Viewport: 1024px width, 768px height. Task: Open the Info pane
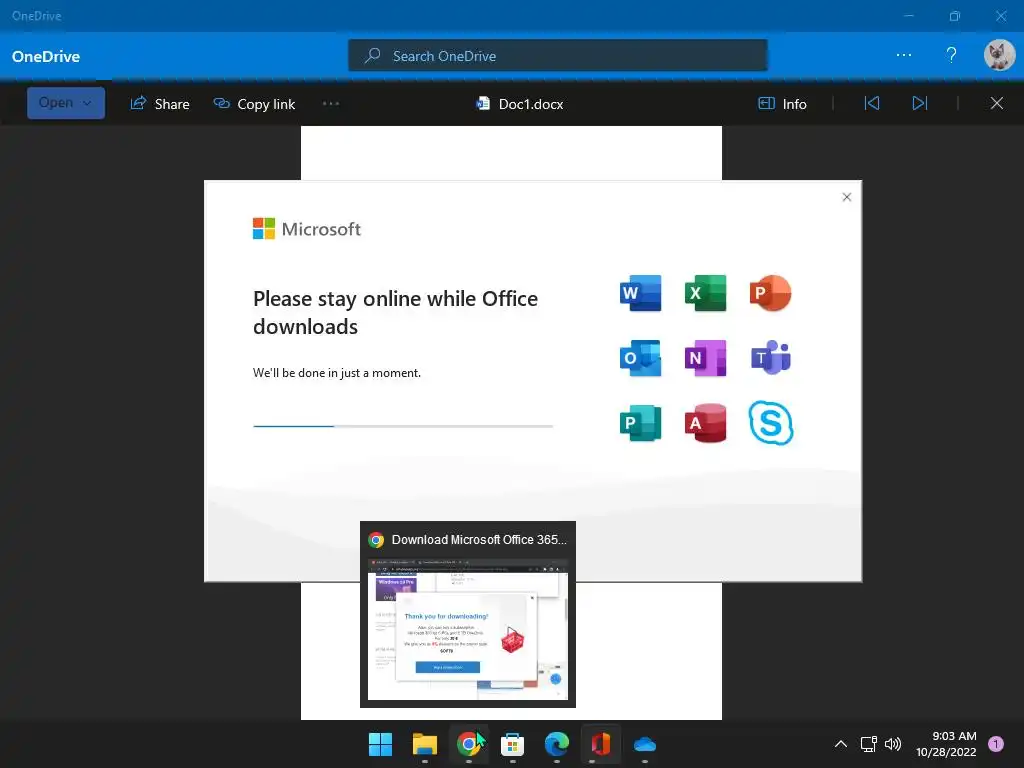point(782,104)
